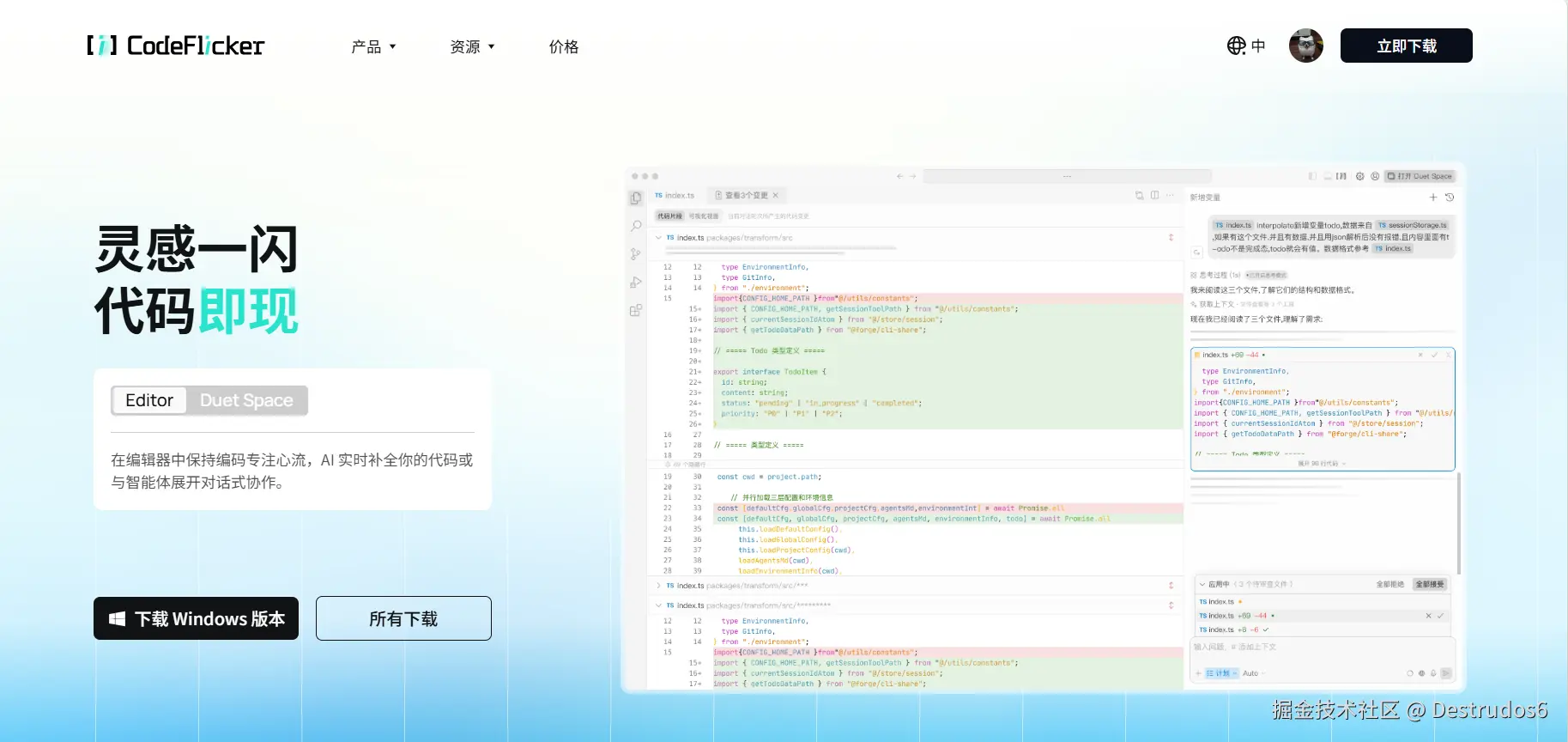The width and height of the screenshot is (1568, 742).
Task: Open the Source Control icon in sidebar
Action: (636, 254)
